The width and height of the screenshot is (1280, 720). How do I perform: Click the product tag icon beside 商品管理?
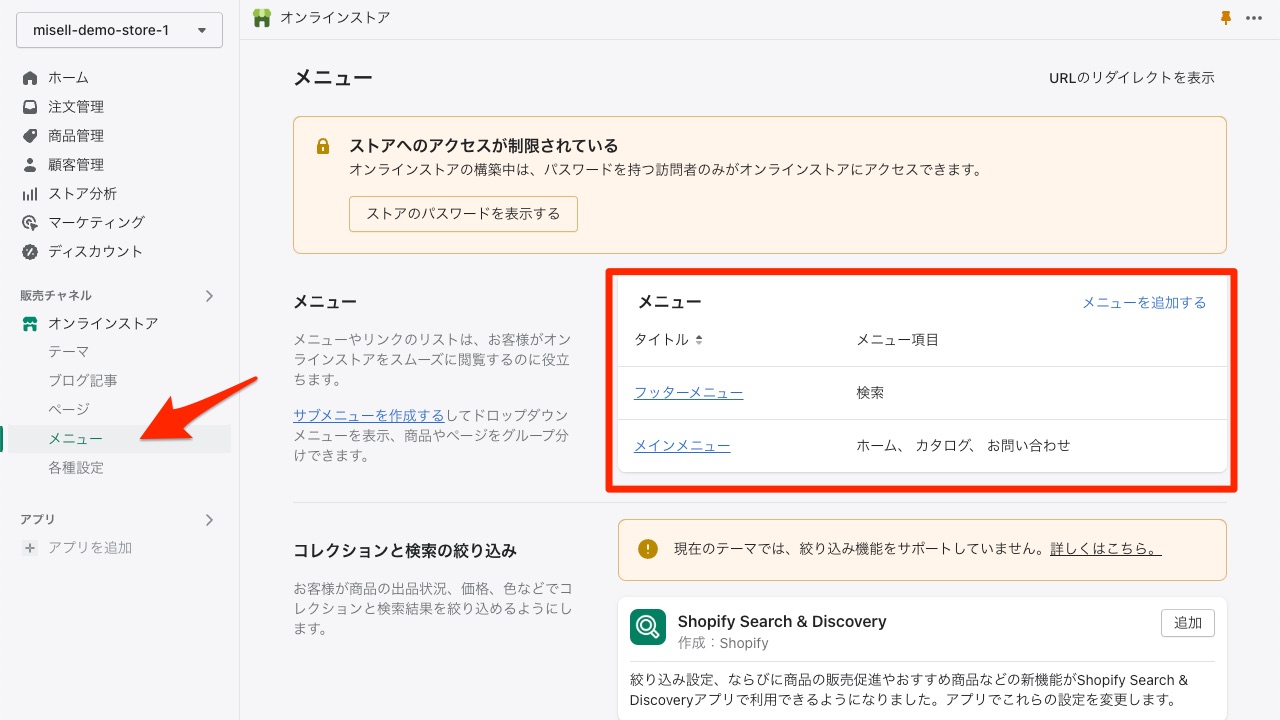pos(30,136)
